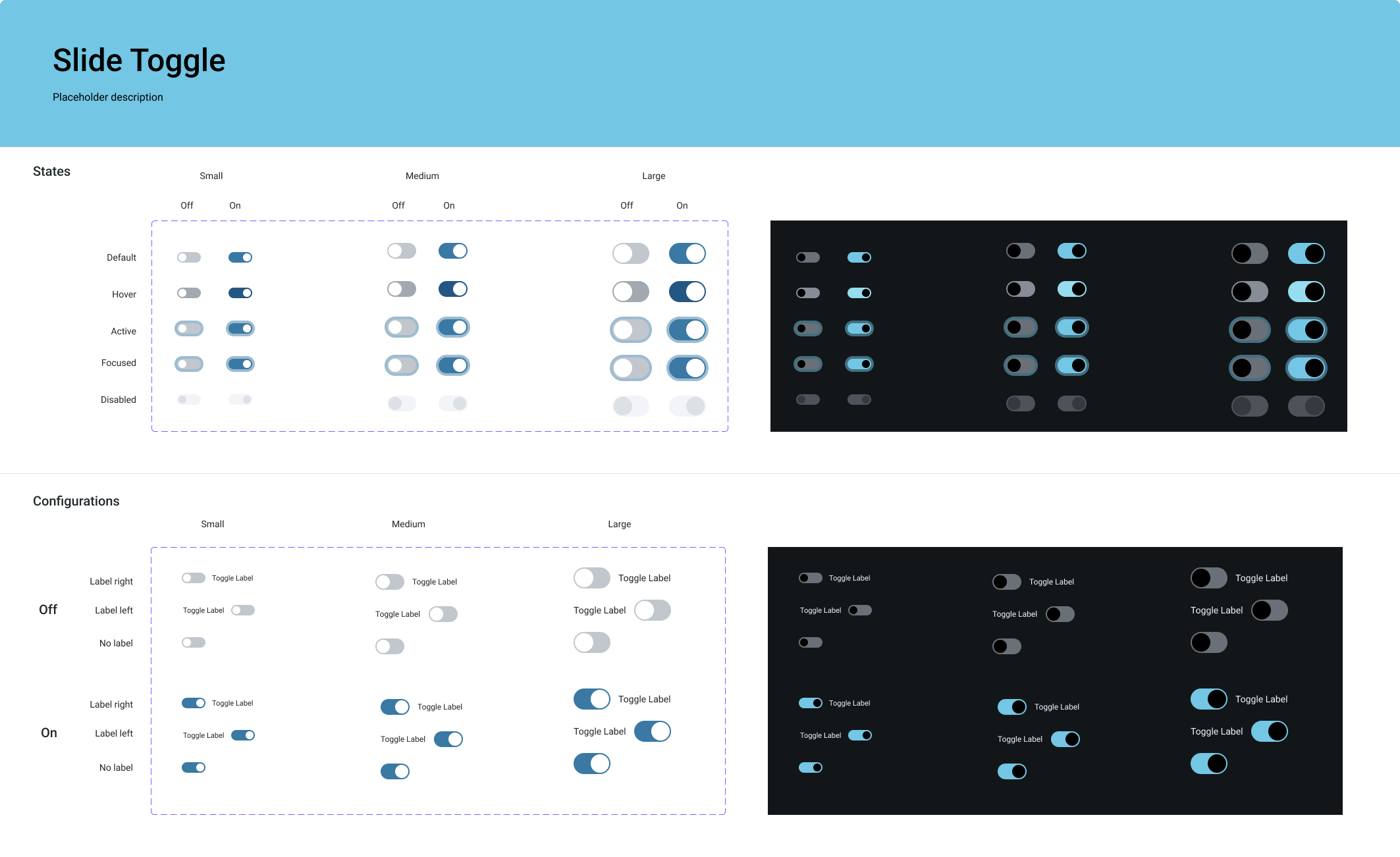Click the small Disabled Off toggle, light theme

(x=189, y=400)
